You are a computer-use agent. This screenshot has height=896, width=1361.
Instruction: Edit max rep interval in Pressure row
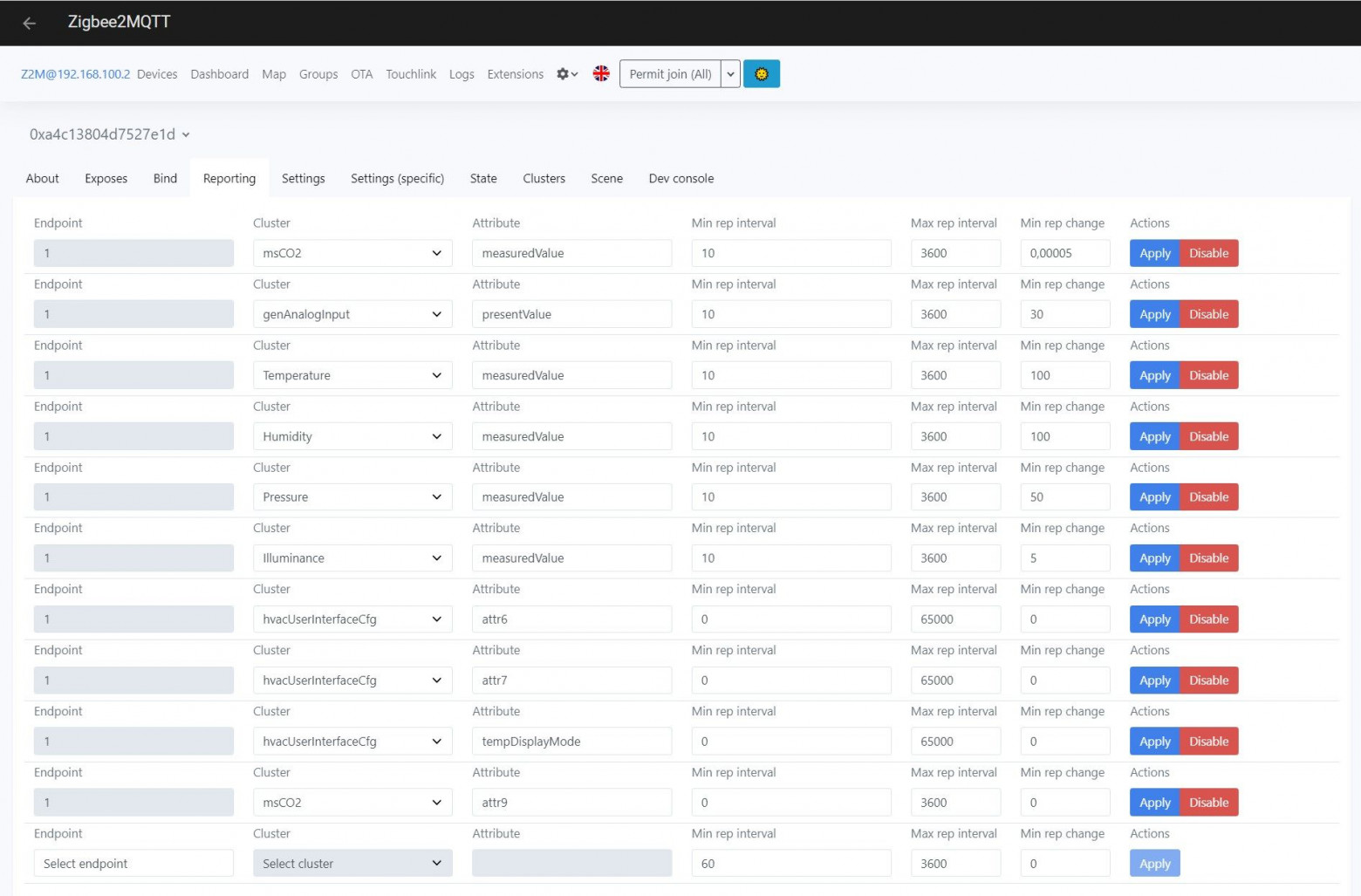coord(955,497)
